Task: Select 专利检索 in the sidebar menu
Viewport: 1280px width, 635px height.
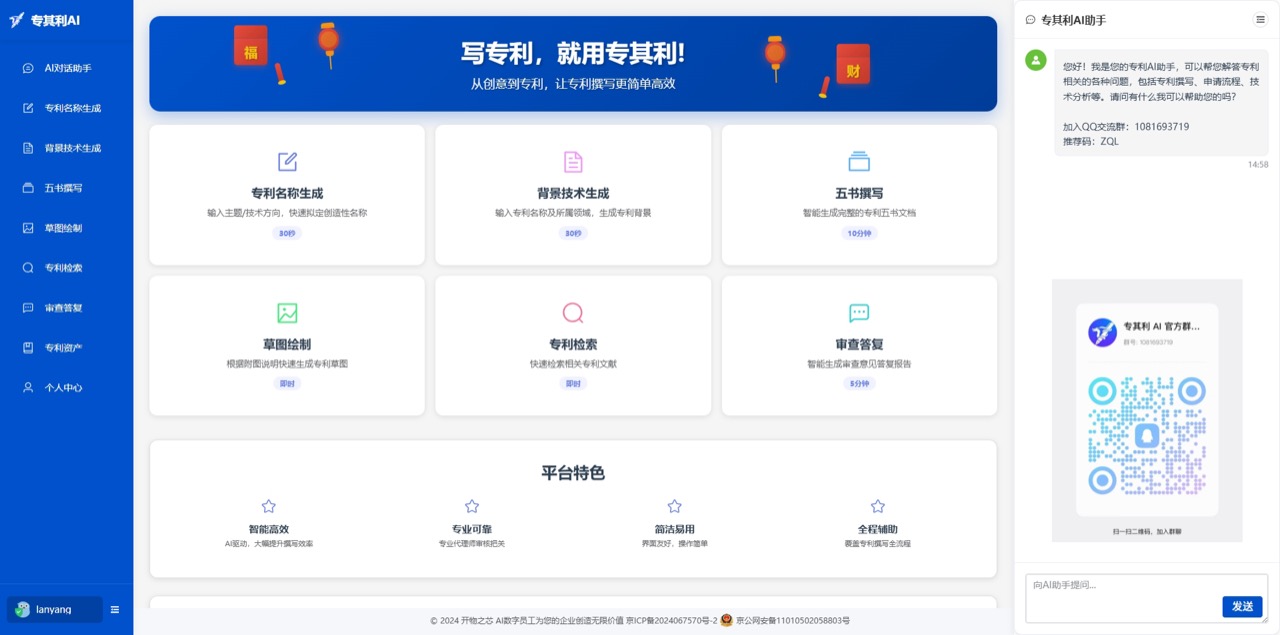Action: 66,268
